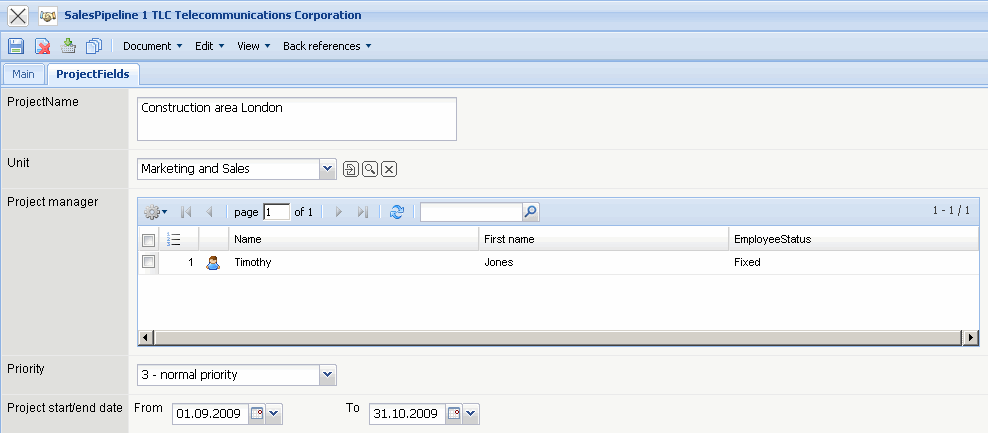Toggle the select-all checkbox in grid header
The image size is (988, 433).
pos(148,240)
